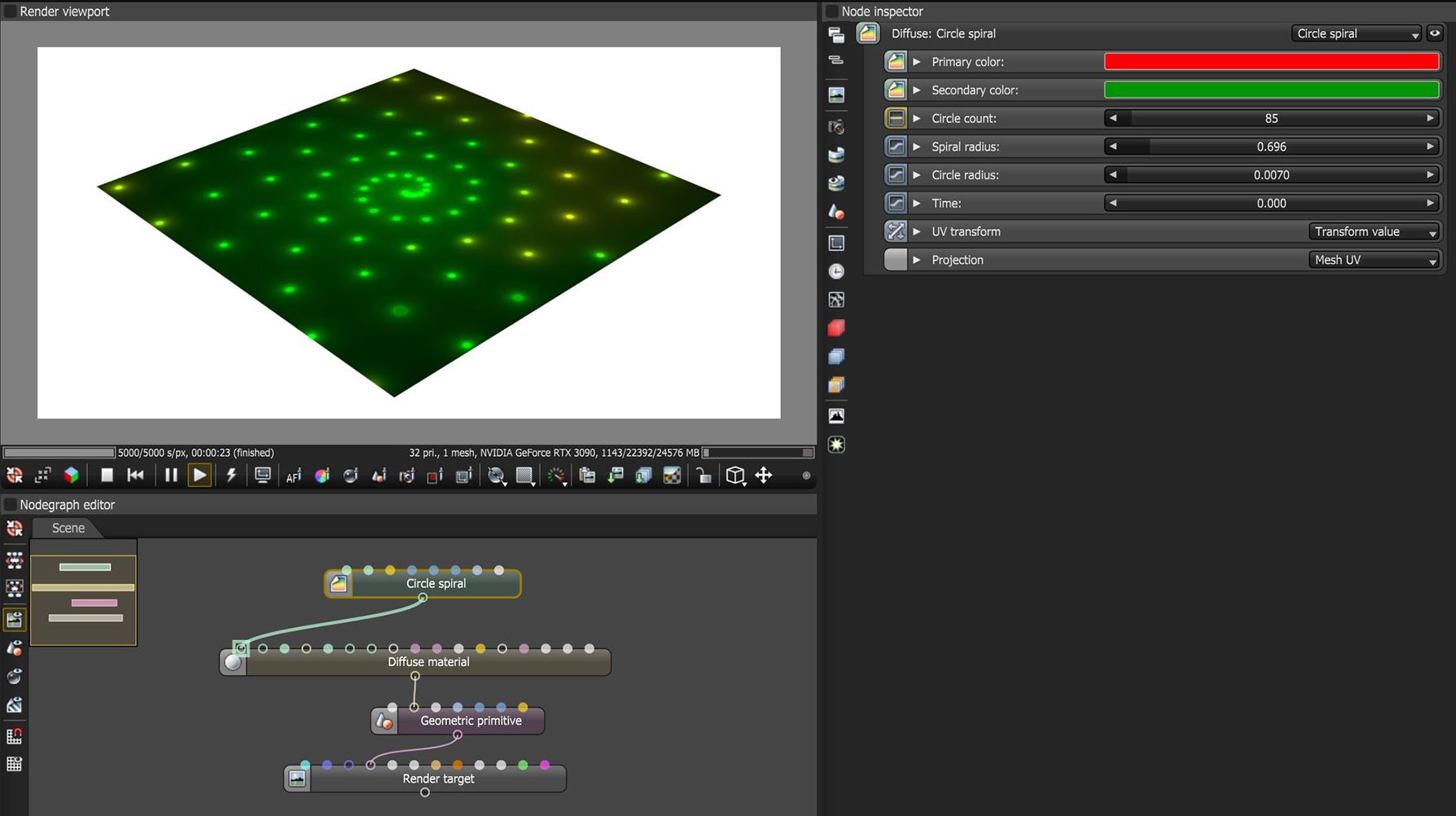Select the AF auto-focus picker
Viewport: 1456px width, 816px height.
click(294, 476)
